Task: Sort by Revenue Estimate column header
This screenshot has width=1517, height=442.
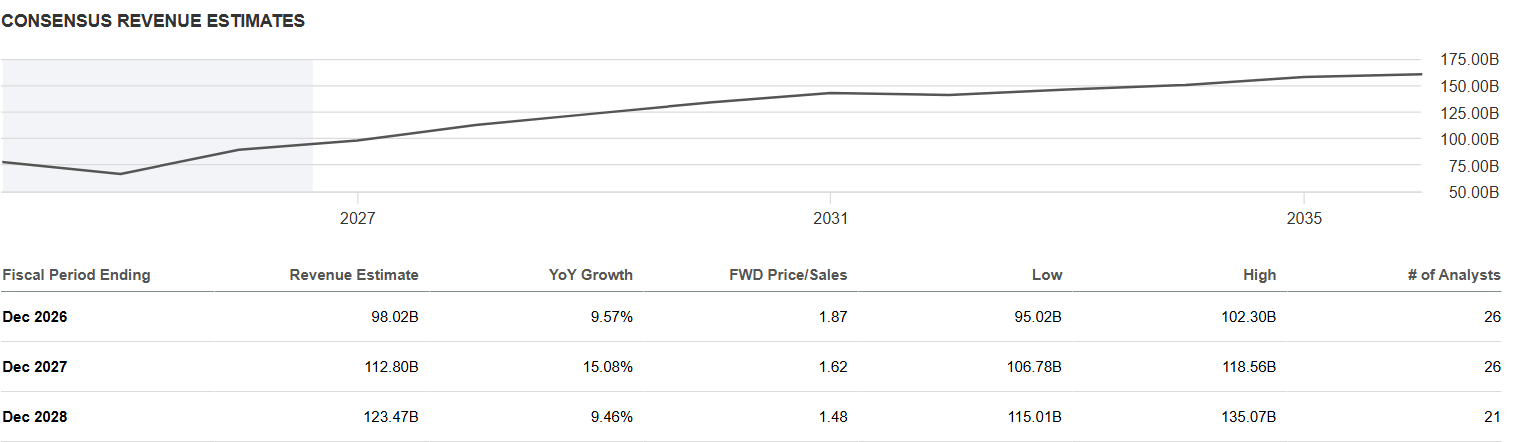Action: [x=354, y=275]
